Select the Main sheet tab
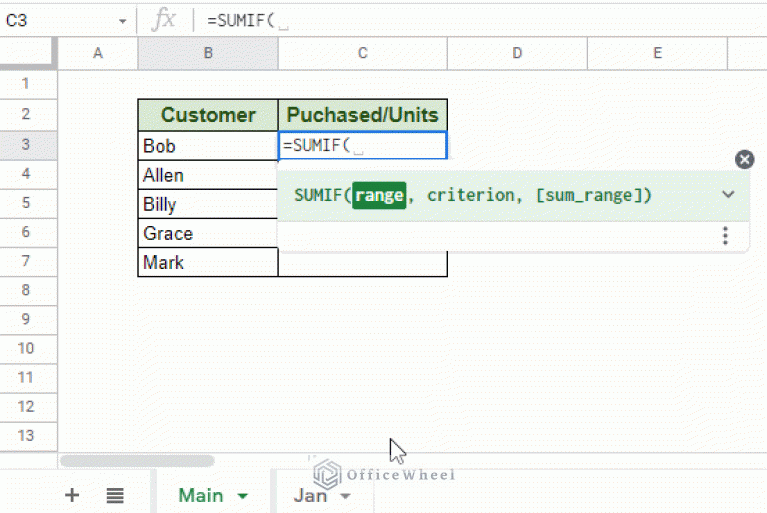 pyautogui.click(x=200, y=495)
